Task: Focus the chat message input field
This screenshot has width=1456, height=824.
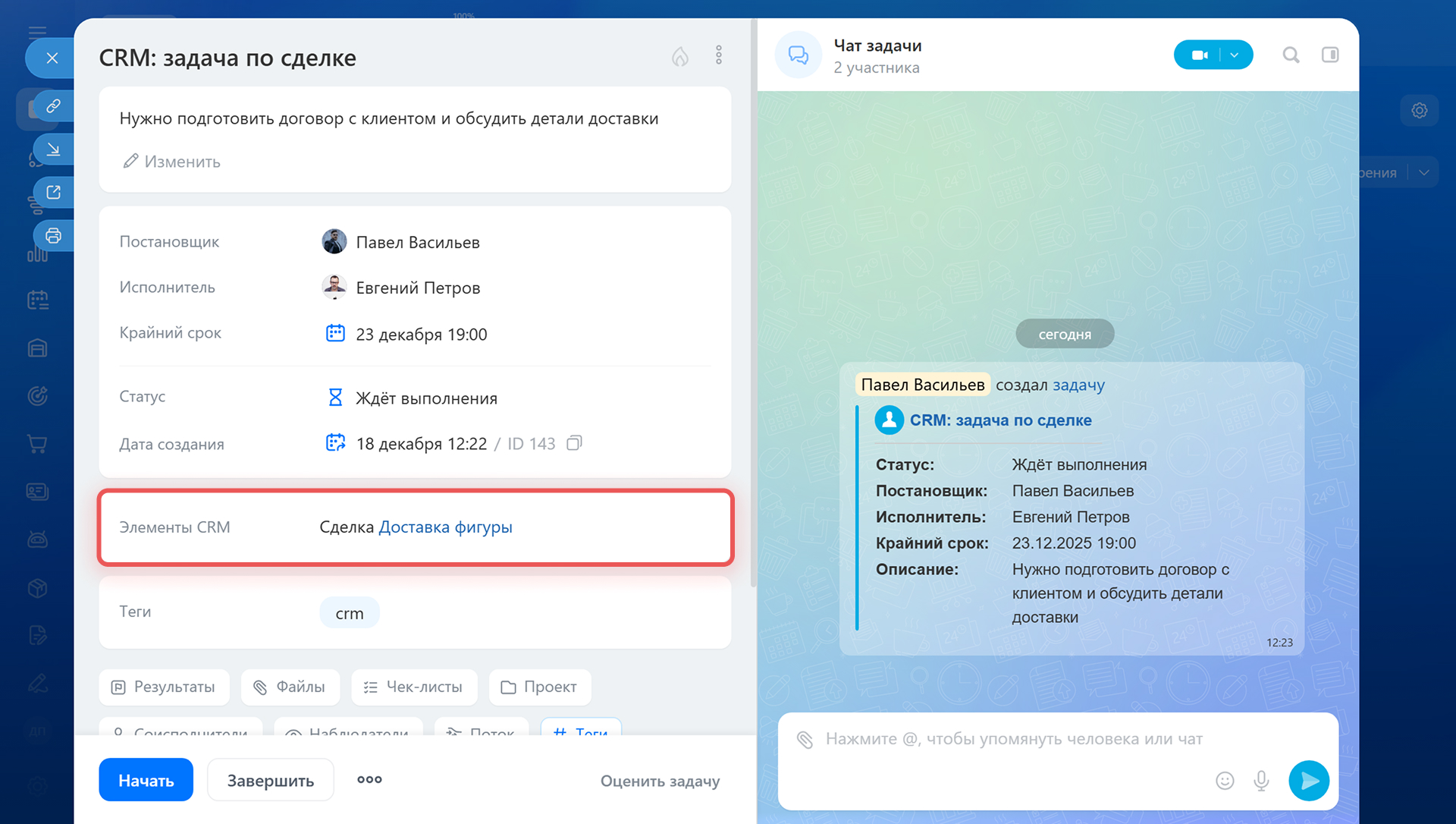Action: tap(1013, 739)
